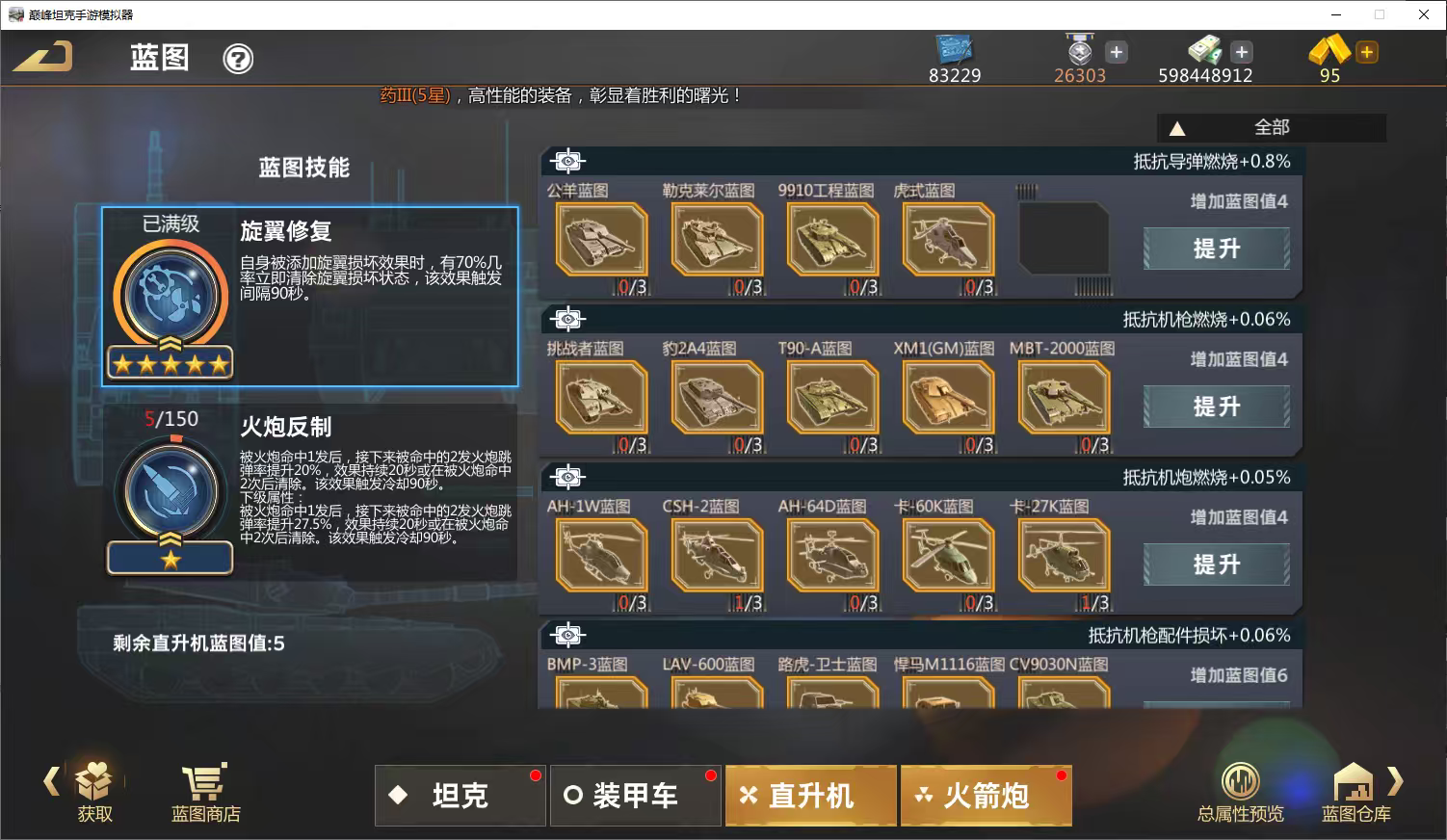Toggle eye icon of 抵抗导弹燃烧 row
Viewport: 1447px width, 840px height.
pos(568,161)
